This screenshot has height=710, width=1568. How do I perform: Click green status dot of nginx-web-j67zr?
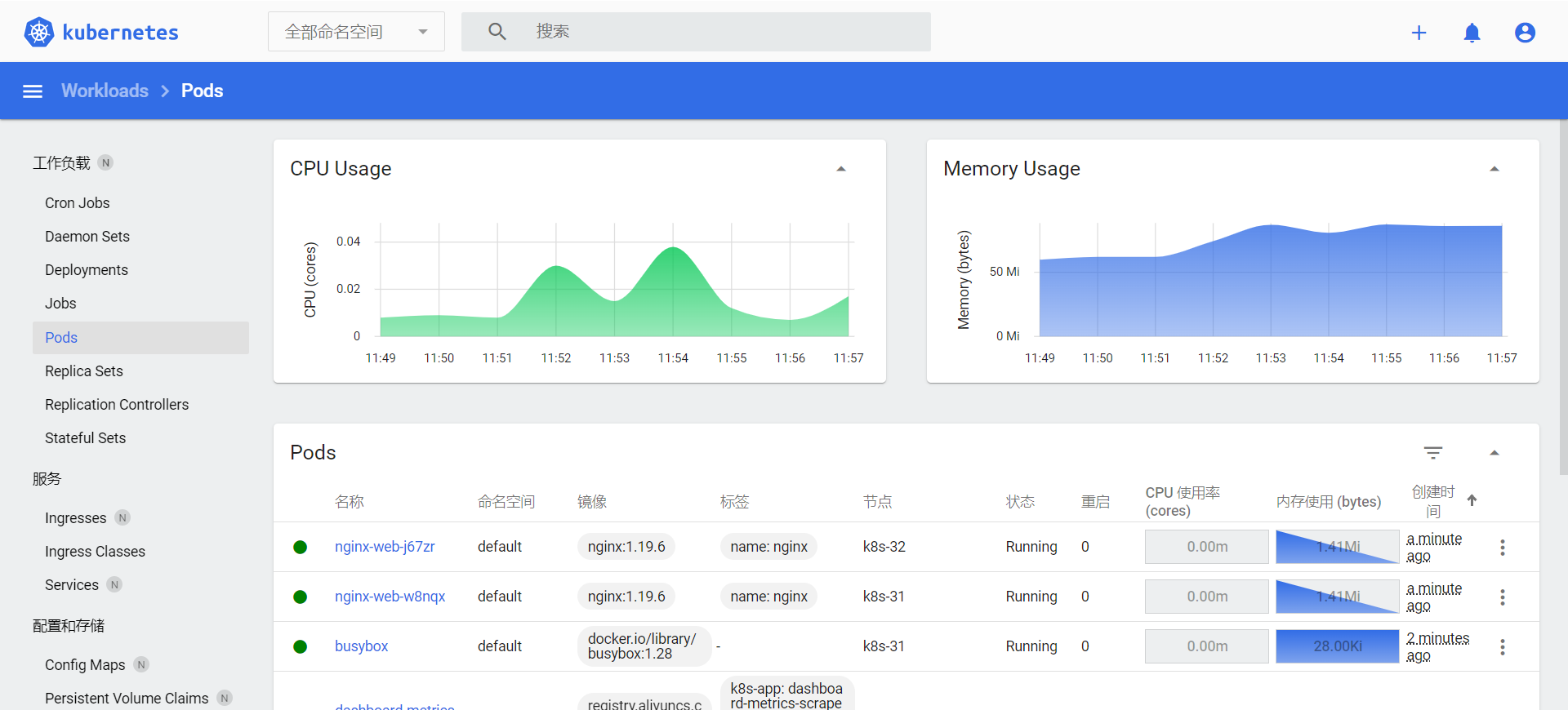(300, 547)
